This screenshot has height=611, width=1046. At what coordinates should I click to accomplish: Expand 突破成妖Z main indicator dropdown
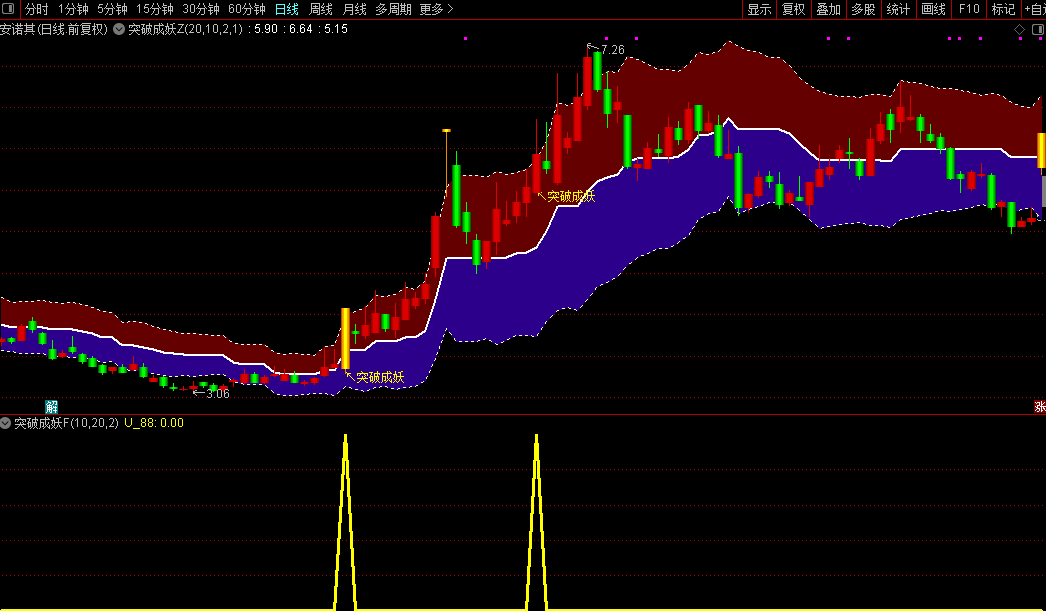(x=119, y=29)
